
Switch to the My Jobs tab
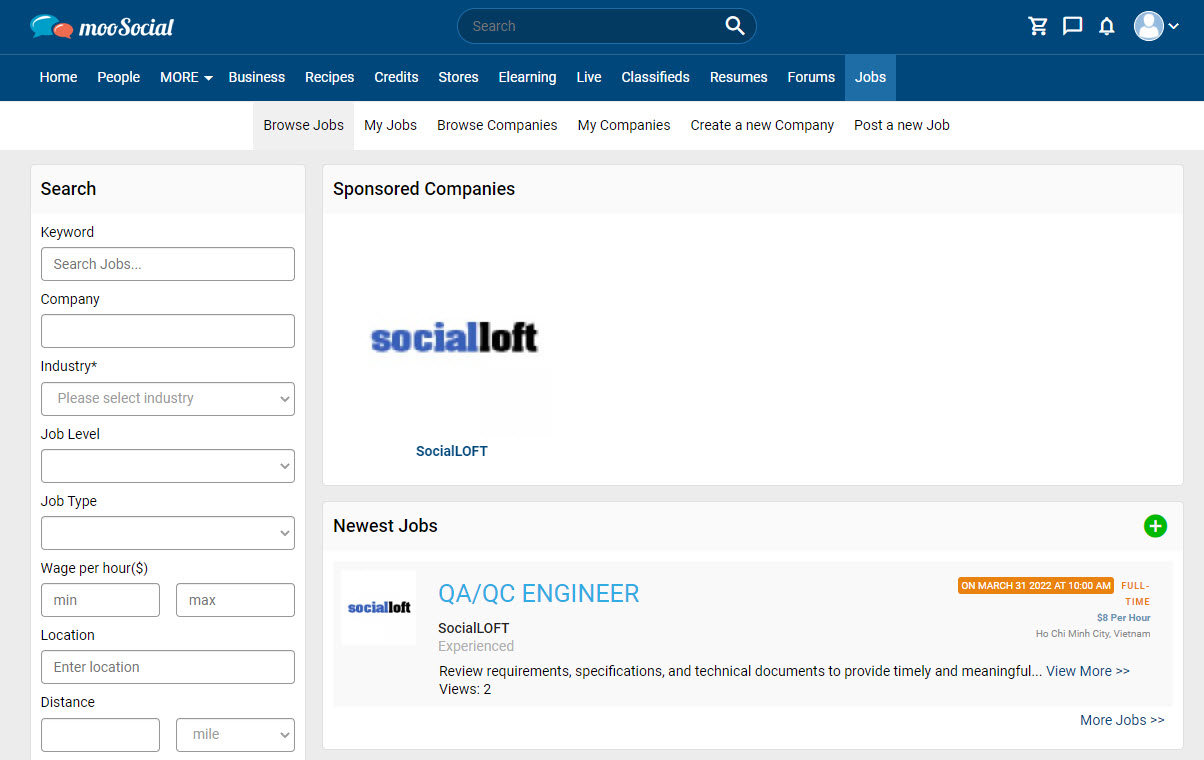click(x=390, y=125)
